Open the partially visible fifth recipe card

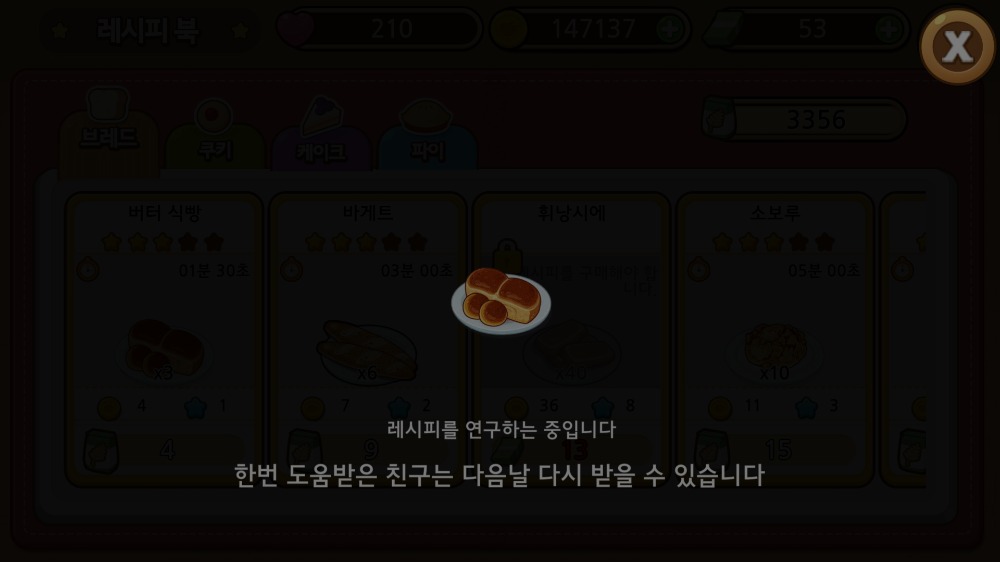click(903, 339)
